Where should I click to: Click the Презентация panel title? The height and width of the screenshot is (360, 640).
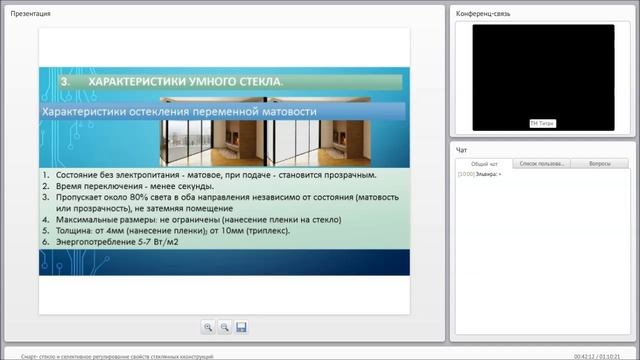[31, 13]
